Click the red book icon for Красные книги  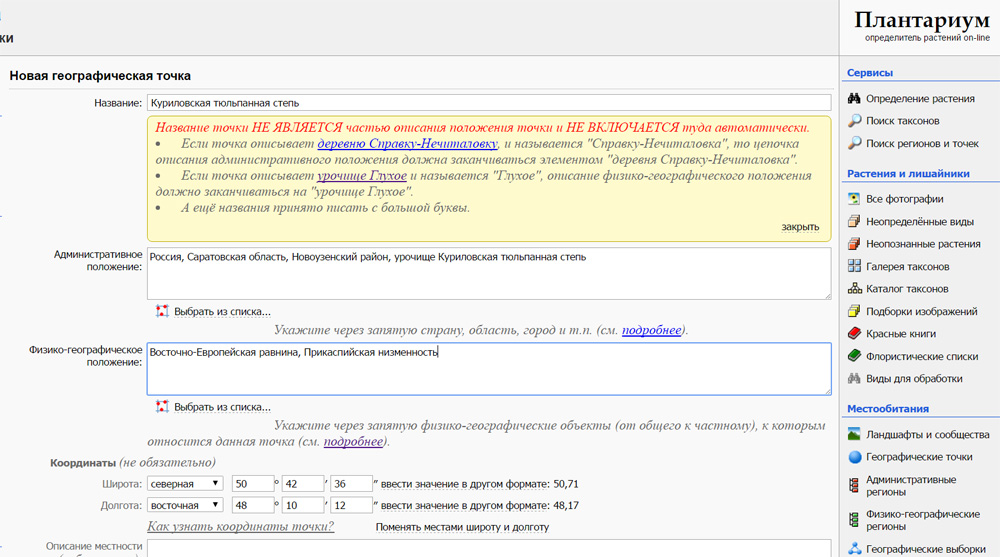(x=854, y=334)
